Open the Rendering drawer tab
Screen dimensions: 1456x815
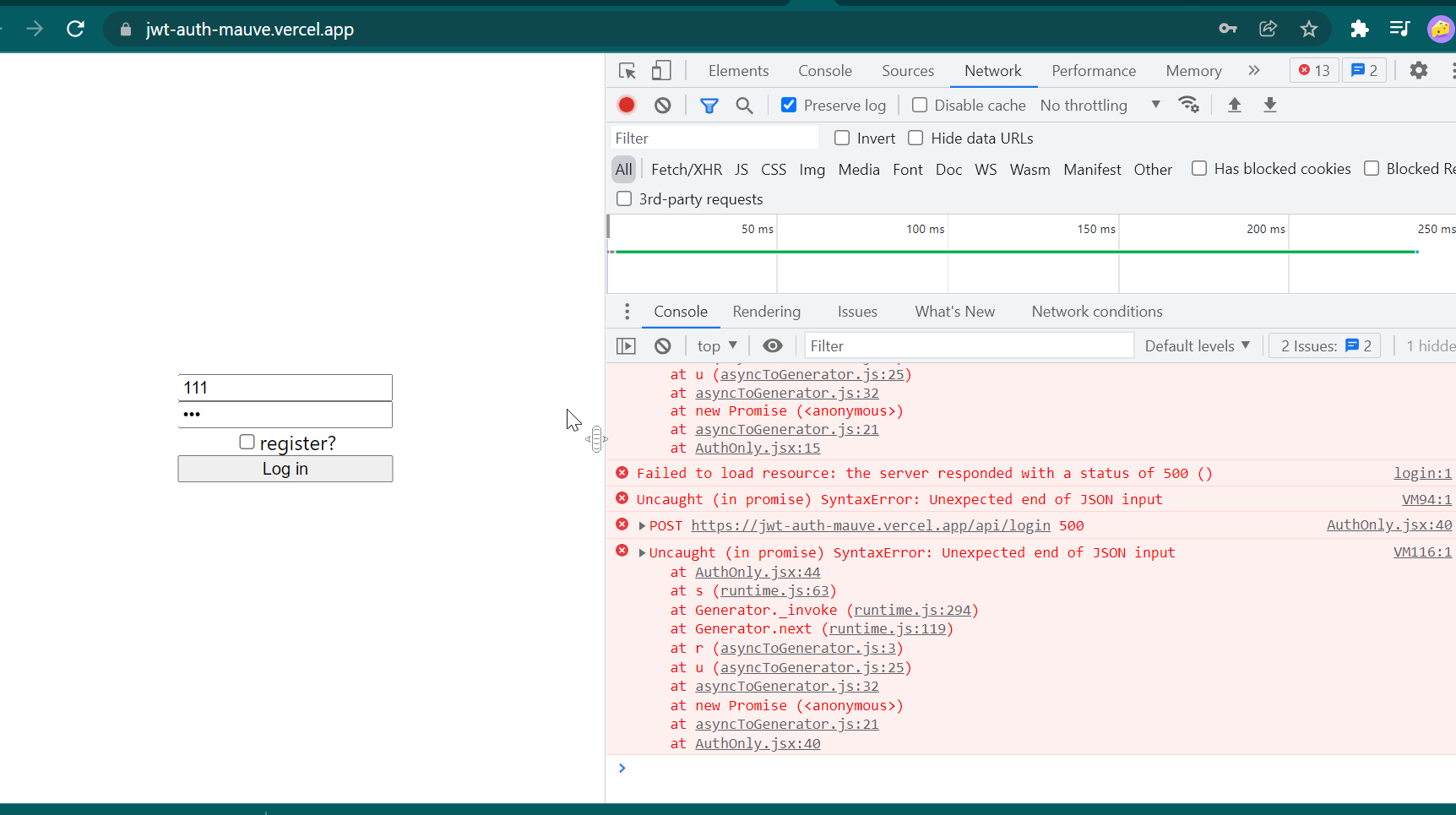point(767,312)
